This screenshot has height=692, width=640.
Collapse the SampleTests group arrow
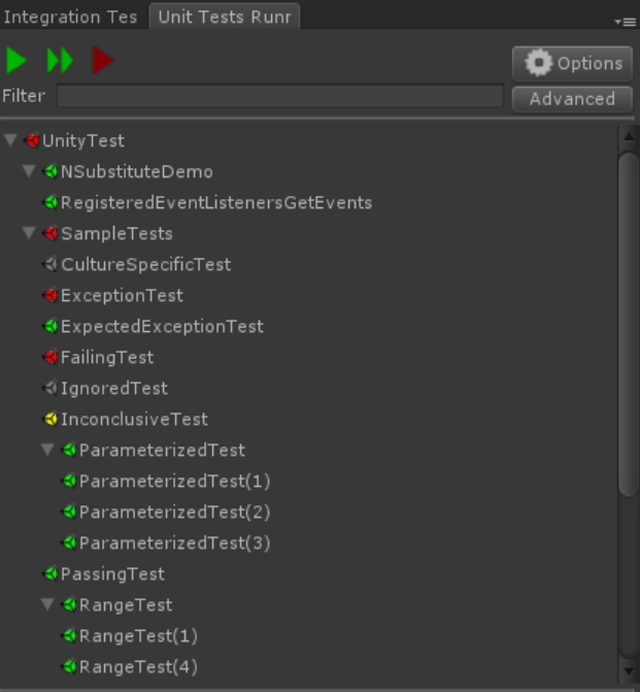click(x=29, y=234)
